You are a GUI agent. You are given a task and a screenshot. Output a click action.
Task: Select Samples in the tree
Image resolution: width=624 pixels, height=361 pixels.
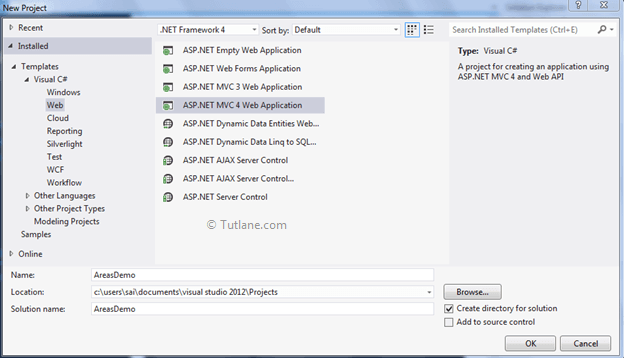(x=36, y=234)
